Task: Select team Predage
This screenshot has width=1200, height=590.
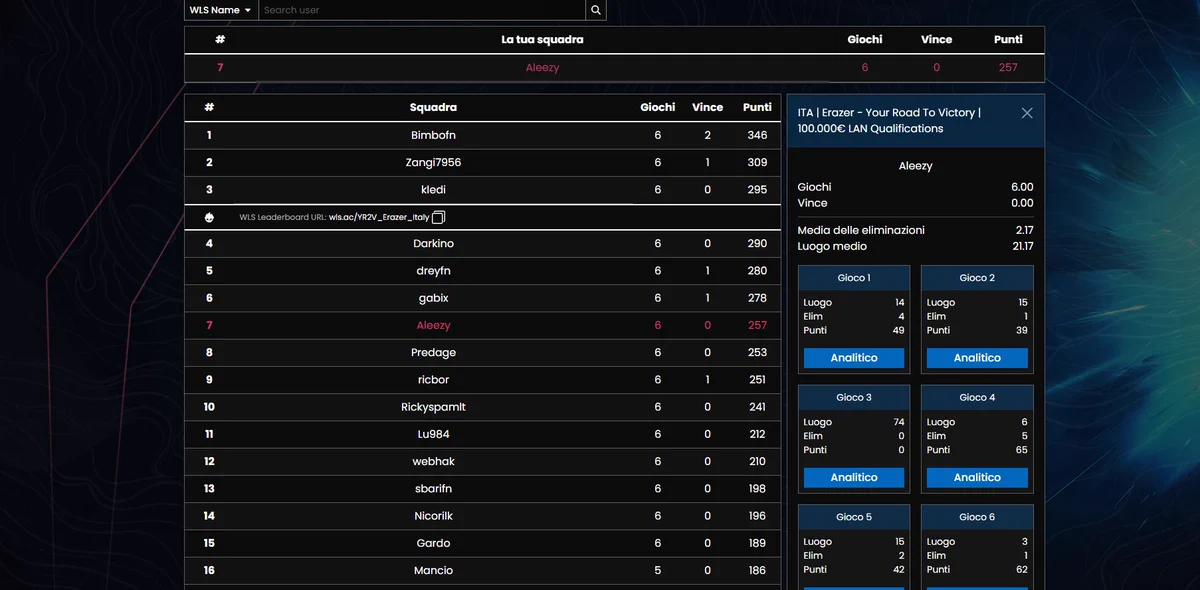Action: pos(433,353)
